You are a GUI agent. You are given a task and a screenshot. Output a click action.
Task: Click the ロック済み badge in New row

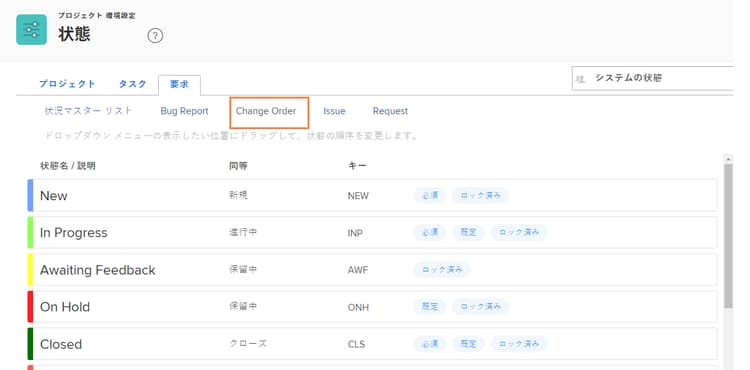click(480, 196)
